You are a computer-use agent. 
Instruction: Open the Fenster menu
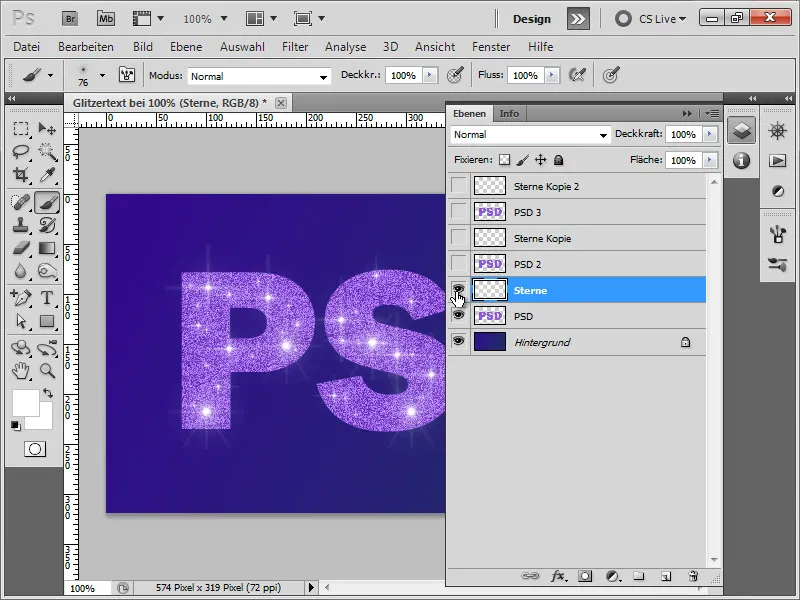coord(491,47)
